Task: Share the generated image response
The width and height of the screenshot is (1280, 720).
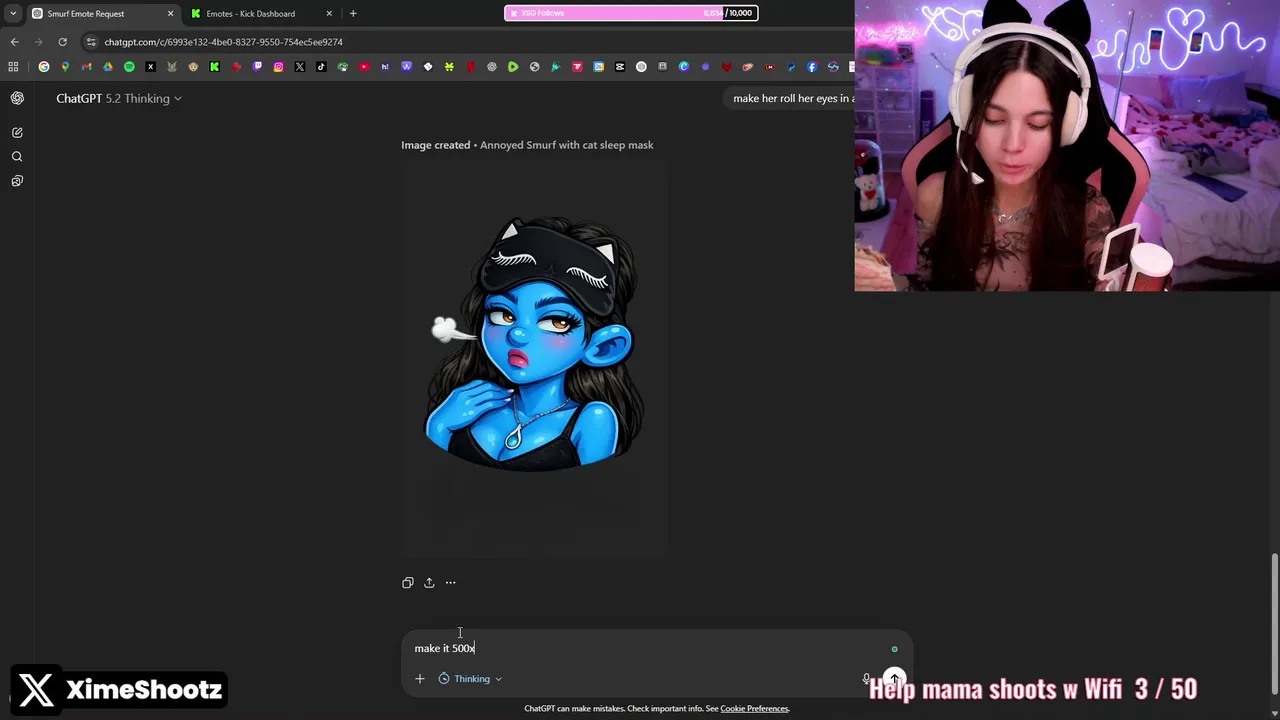Action: click(429, 583)
